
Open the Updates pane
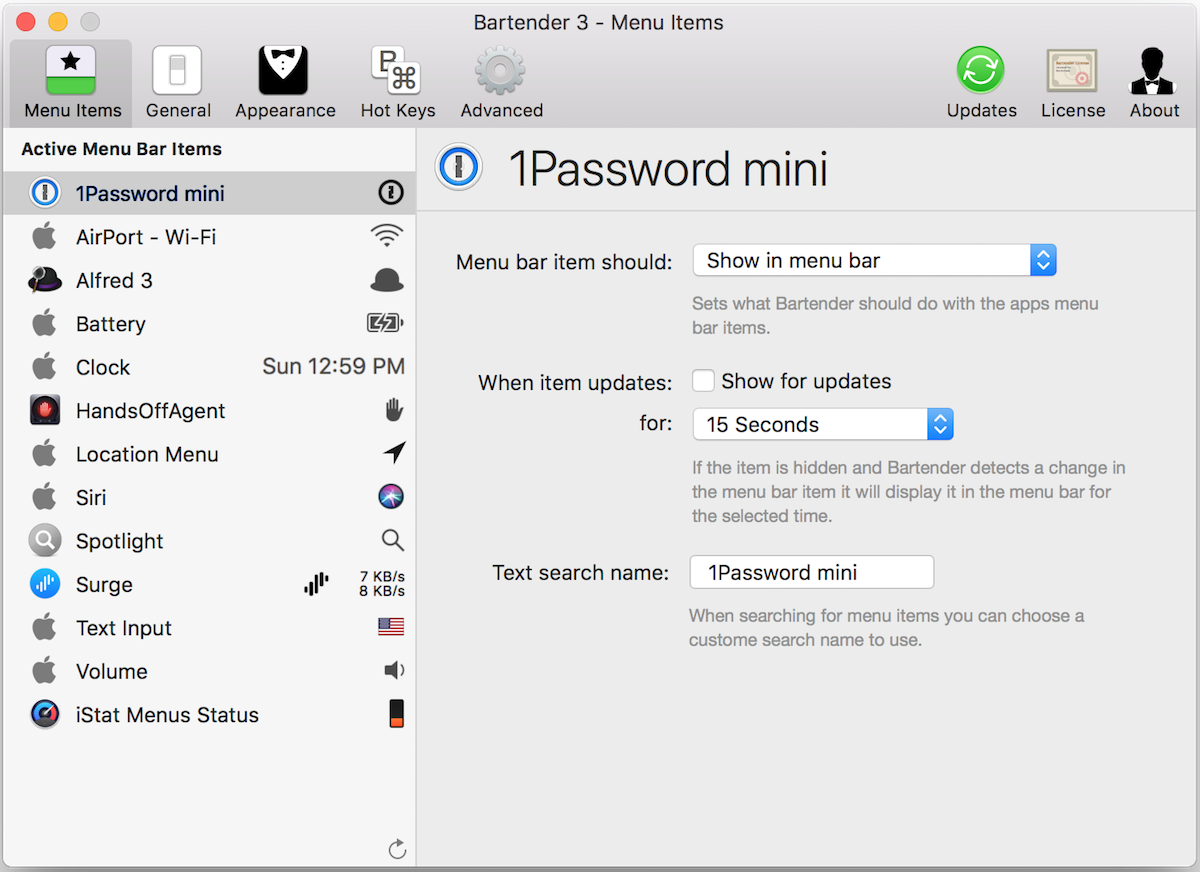pyautogui.click(x=981, y=84)
